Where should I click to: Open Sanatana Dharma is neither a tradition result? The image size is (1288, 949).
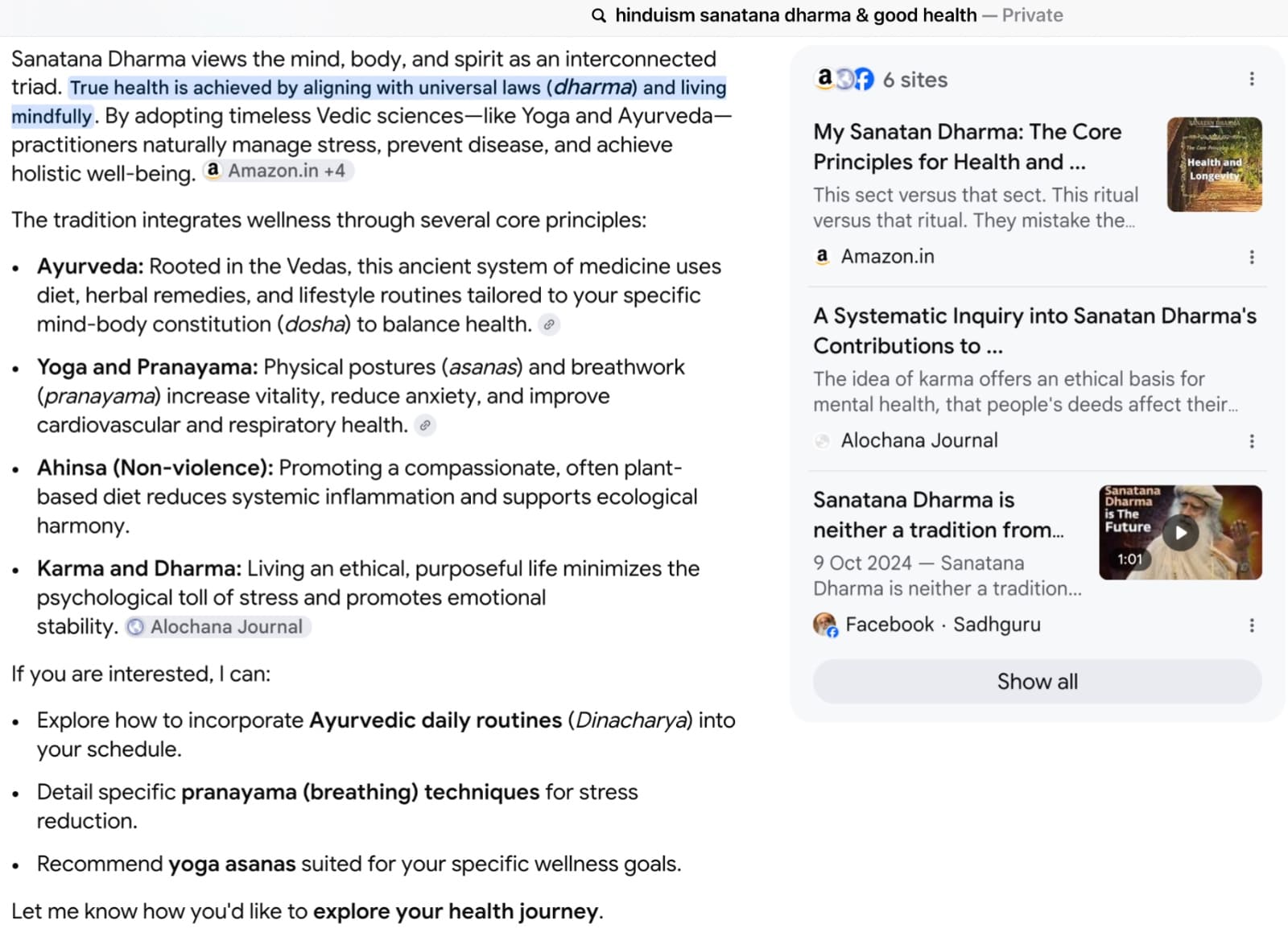[938, 515]
